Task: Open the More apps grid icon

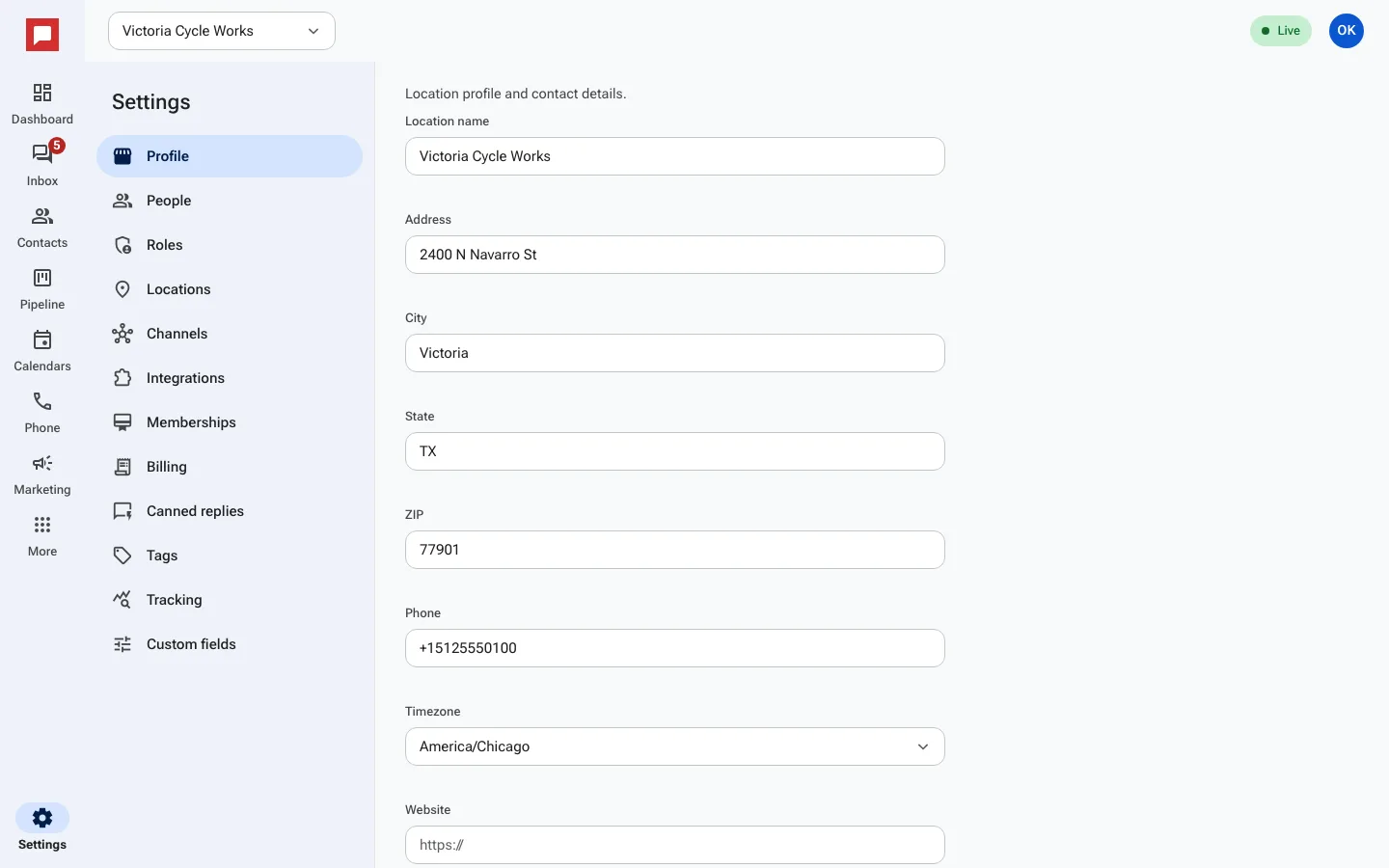Action: 42,525
